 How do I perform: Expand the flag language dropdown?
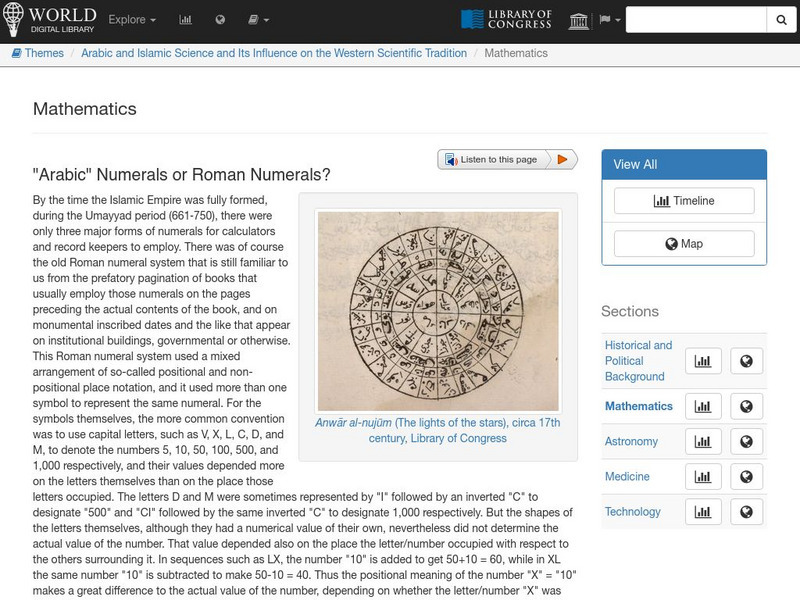609,20
